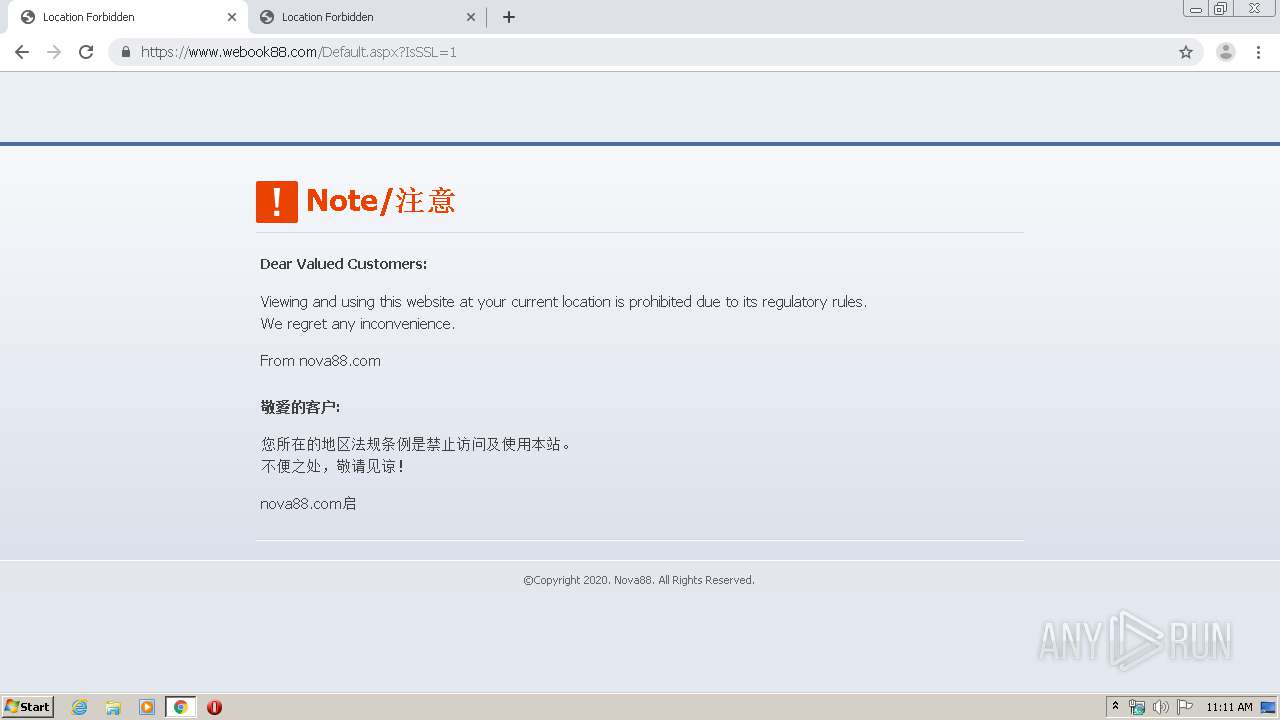Click the "From nova88.com" text
The width and height of the screenshot is (1280, 720).
(x=320, y=361)
